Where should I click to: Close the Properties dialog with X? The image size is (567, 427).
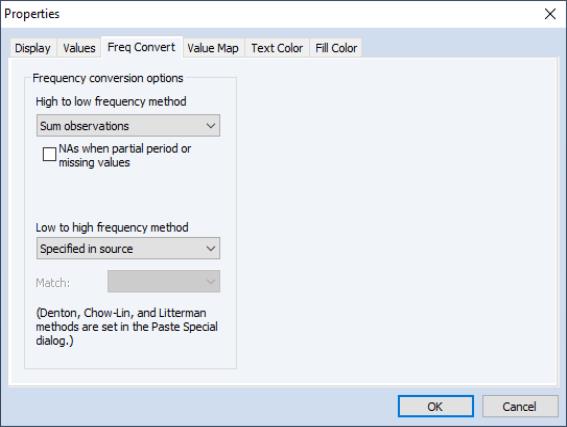[x=550, y=14]
